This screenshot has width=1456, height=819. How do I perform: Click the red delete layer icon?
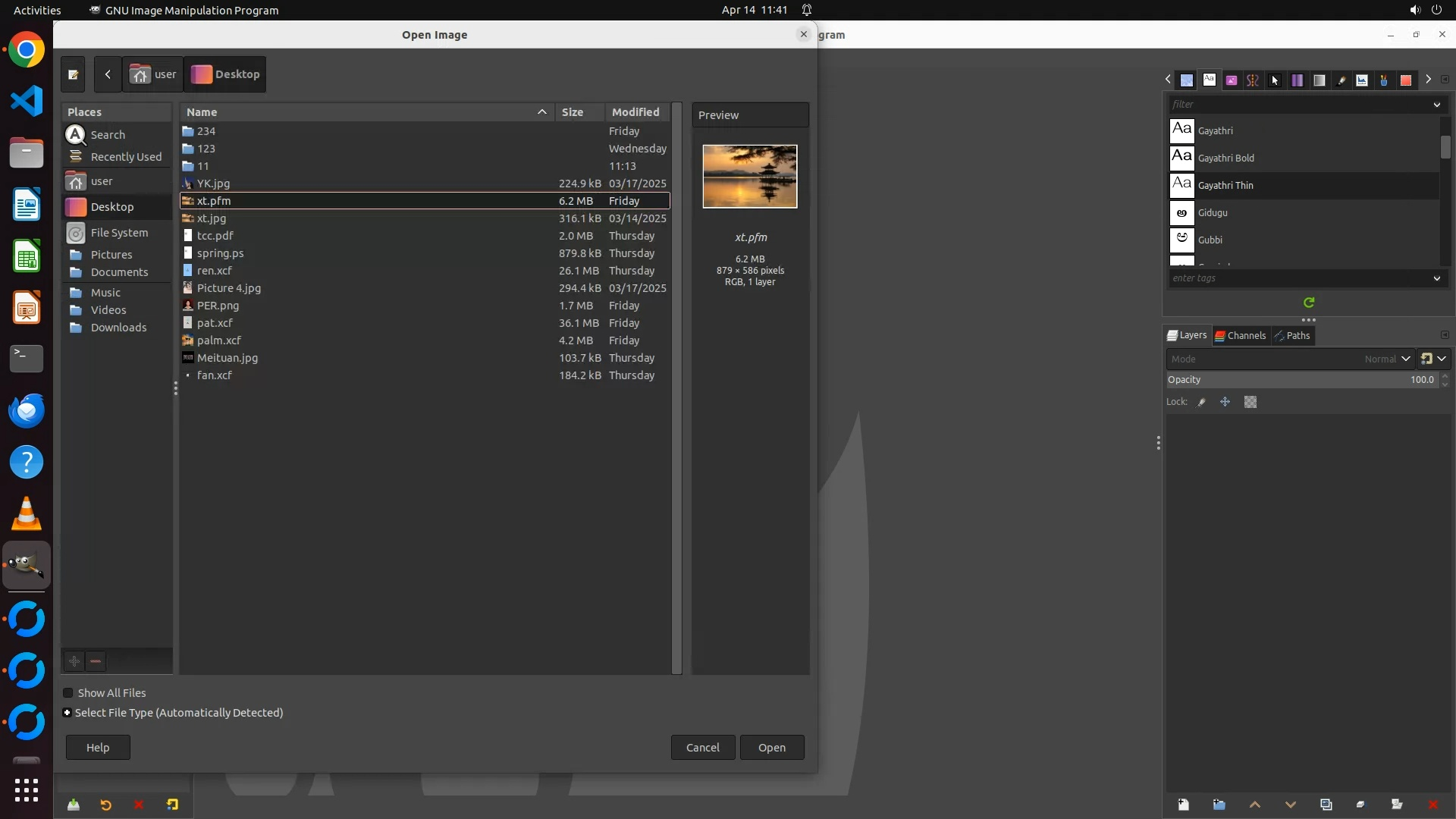click(x=1432, y=805)
